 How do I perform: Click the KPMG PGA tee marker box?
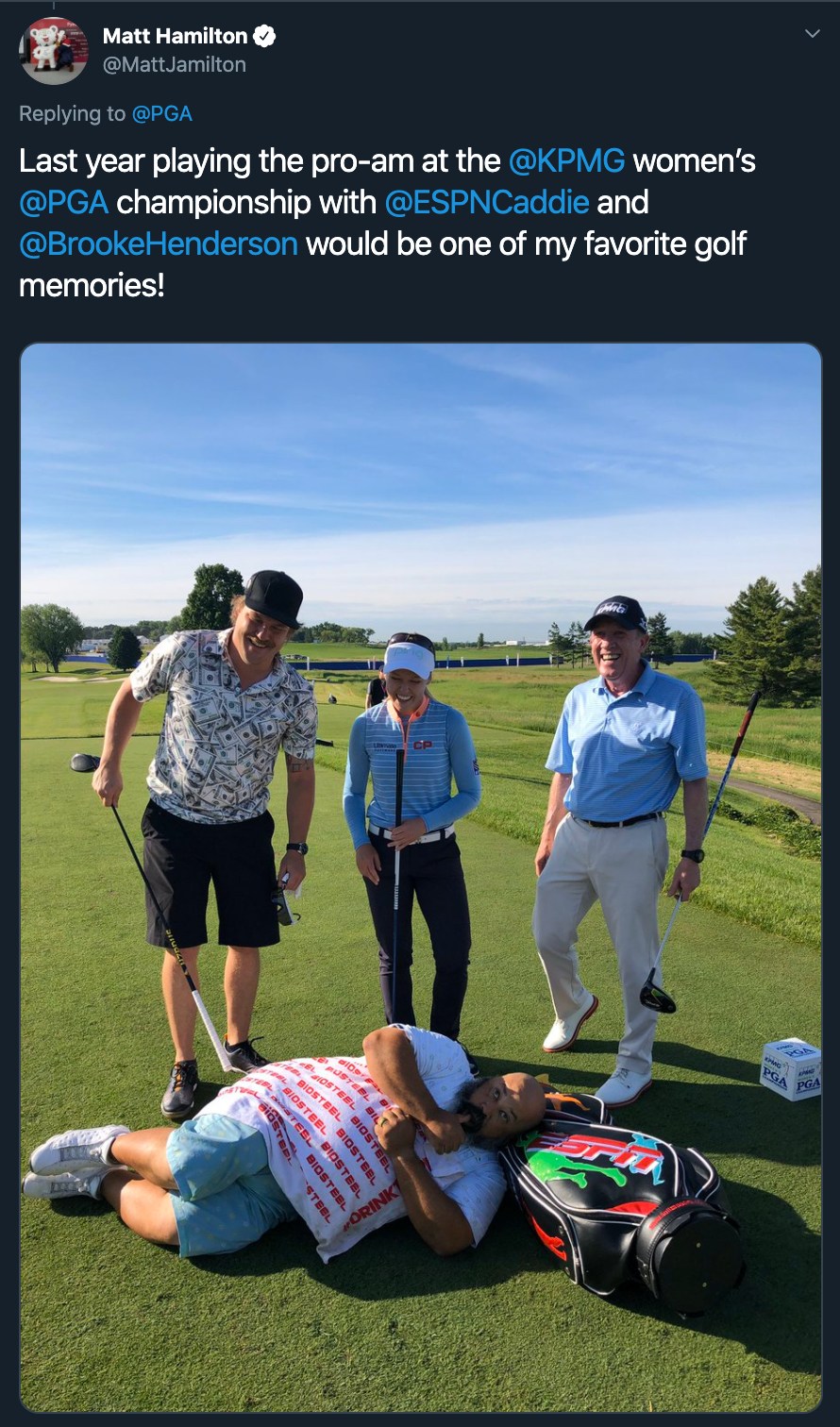click(790, 1069)
